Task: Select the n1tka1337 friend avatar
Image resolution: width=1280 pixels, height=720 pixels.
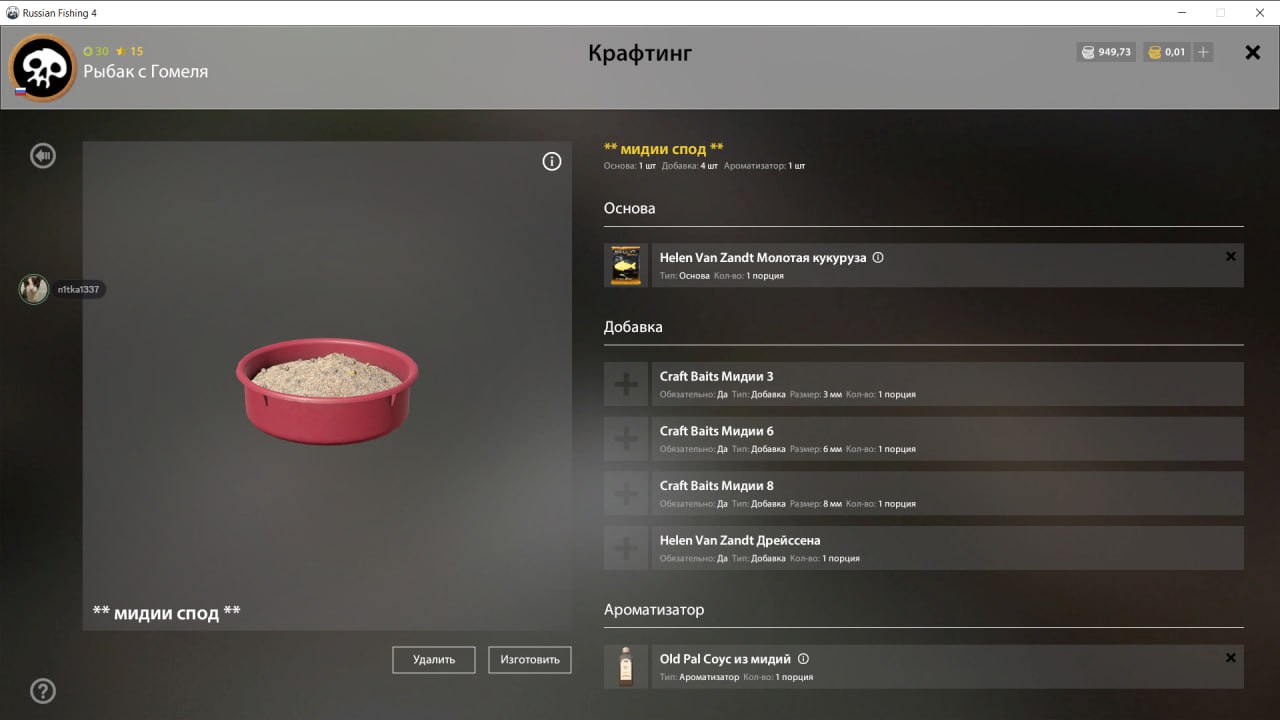Action: [34, 289]
